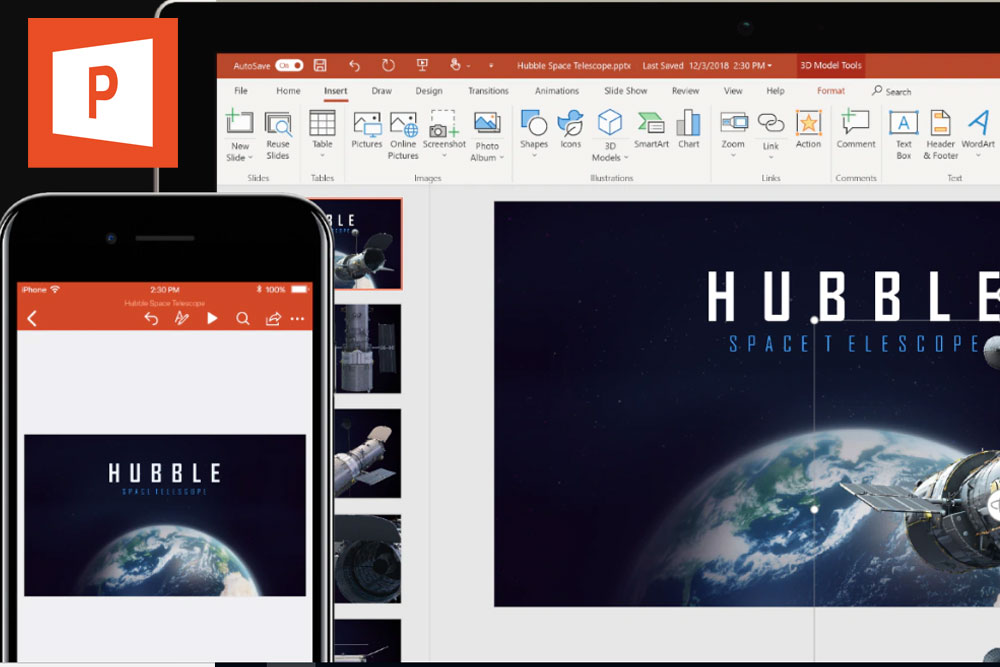Open the Review tab
Viewport: 1000px width, 667px height.
coord(686,91)
